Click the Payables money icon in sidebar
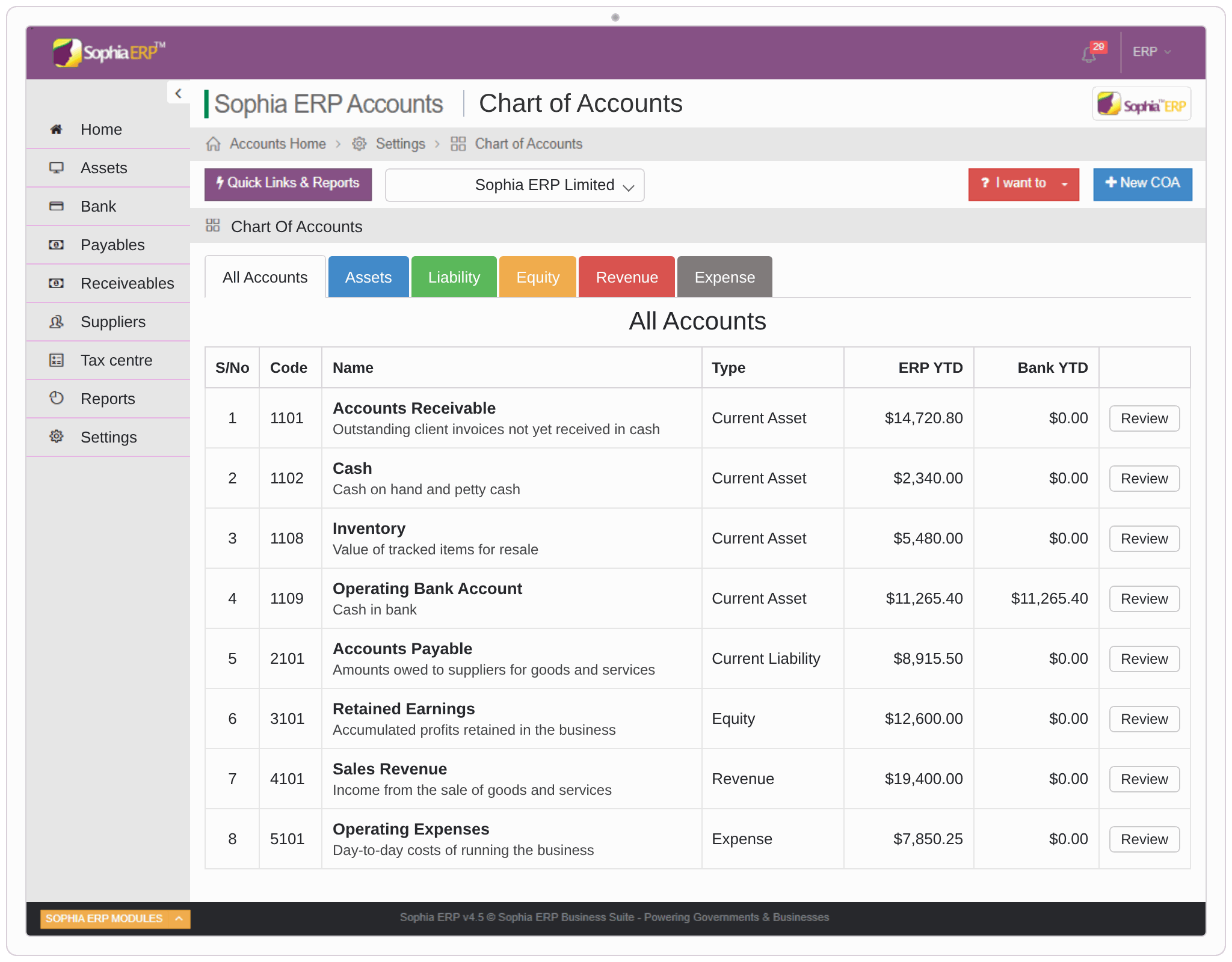Screen dimensions: 1232x962 57,245
